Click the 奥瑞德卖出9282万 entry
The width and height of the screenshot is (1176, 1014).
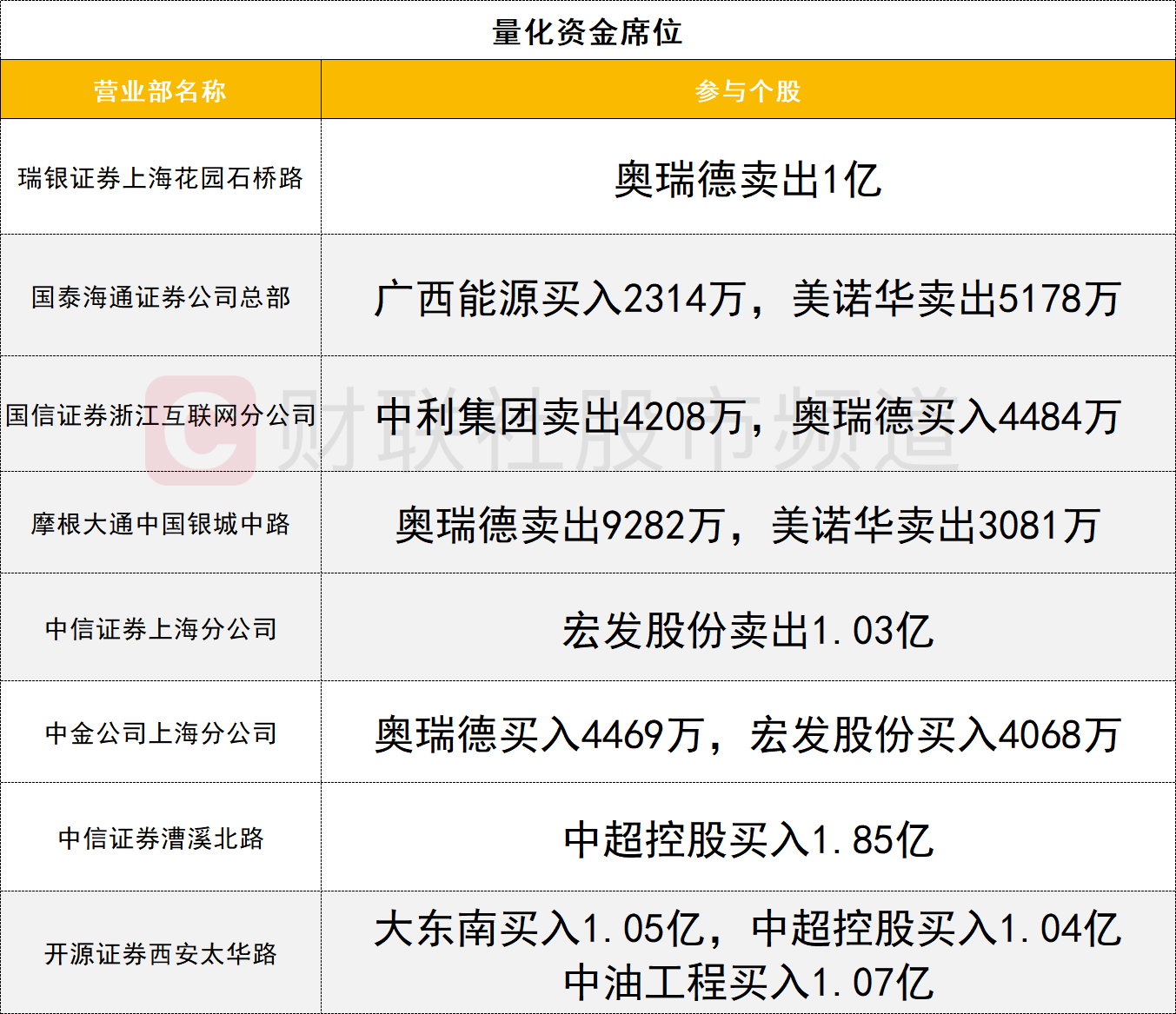[560, 526]
